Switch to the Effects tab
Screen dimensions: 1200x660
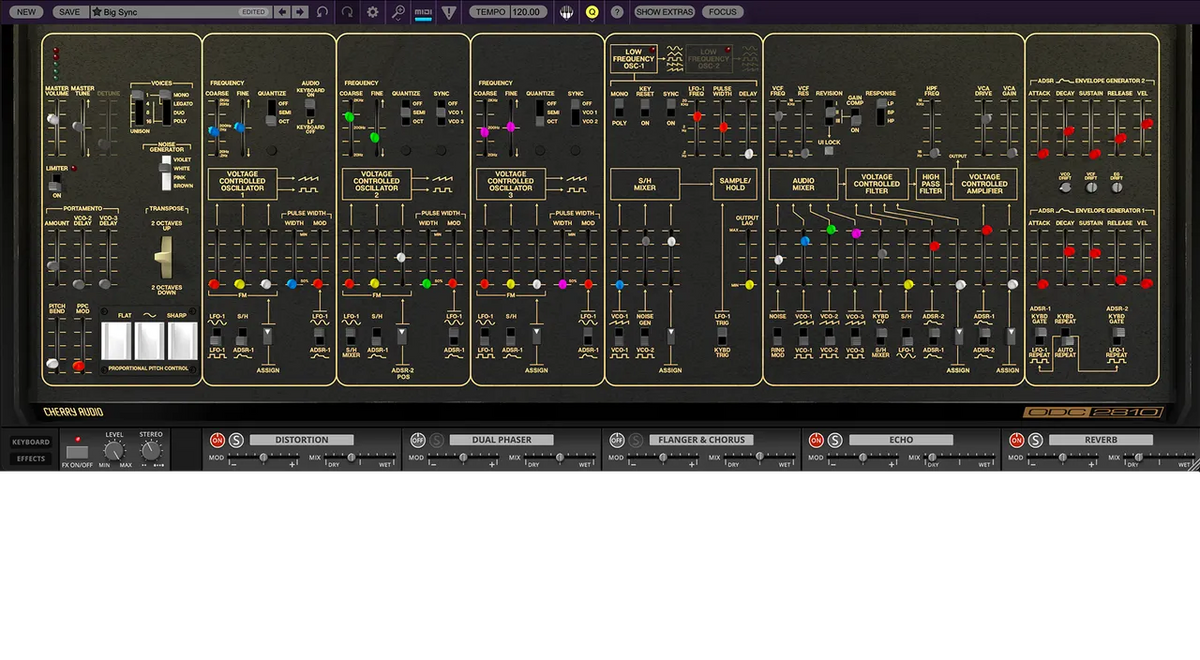point(30,459)
